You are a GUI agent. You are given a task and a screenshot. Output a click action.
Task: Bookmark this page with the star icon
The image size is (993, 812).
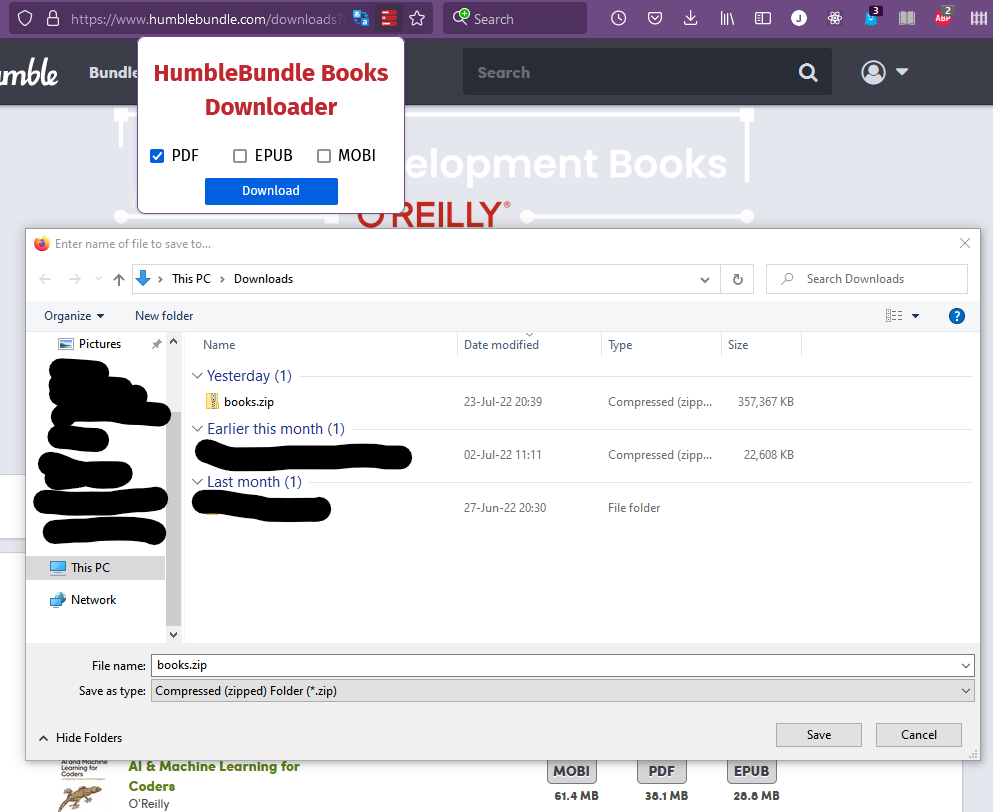pos(417,18)
